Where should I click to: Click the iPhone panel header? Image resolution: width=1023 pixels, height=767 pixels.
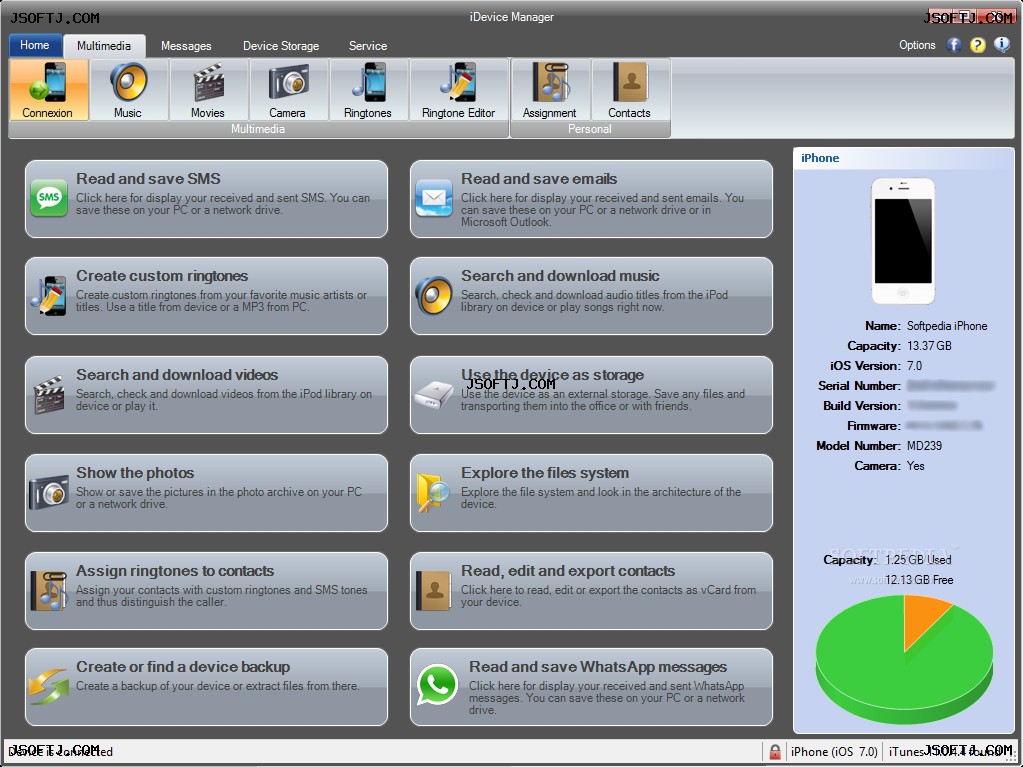[x=904, y=158]
